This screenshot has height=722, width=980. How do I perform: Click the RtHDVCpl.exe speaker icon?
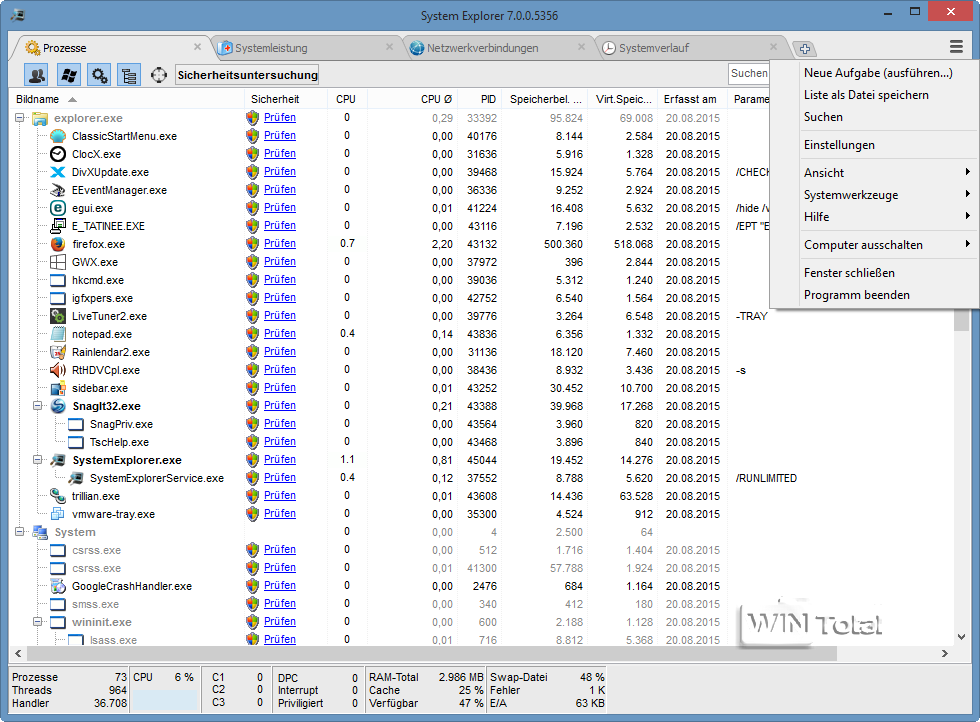pos(58,370)
